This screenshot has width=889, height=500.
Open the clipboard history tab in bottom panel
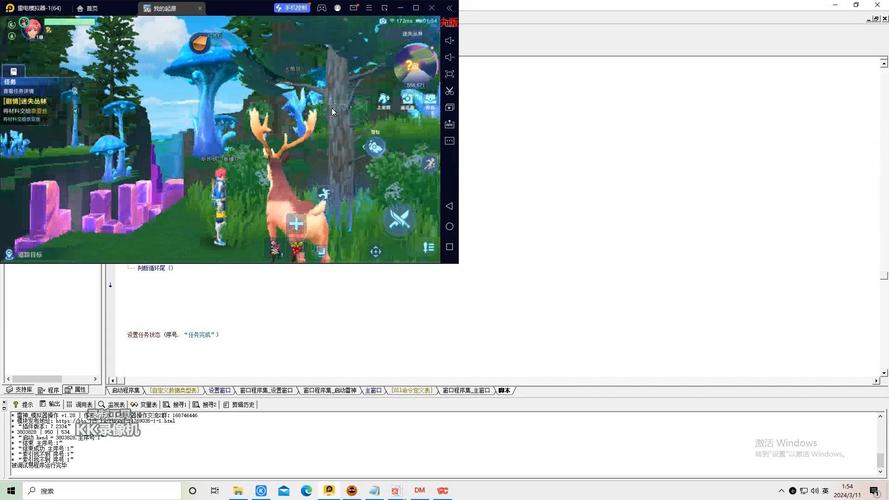[239, 405]
